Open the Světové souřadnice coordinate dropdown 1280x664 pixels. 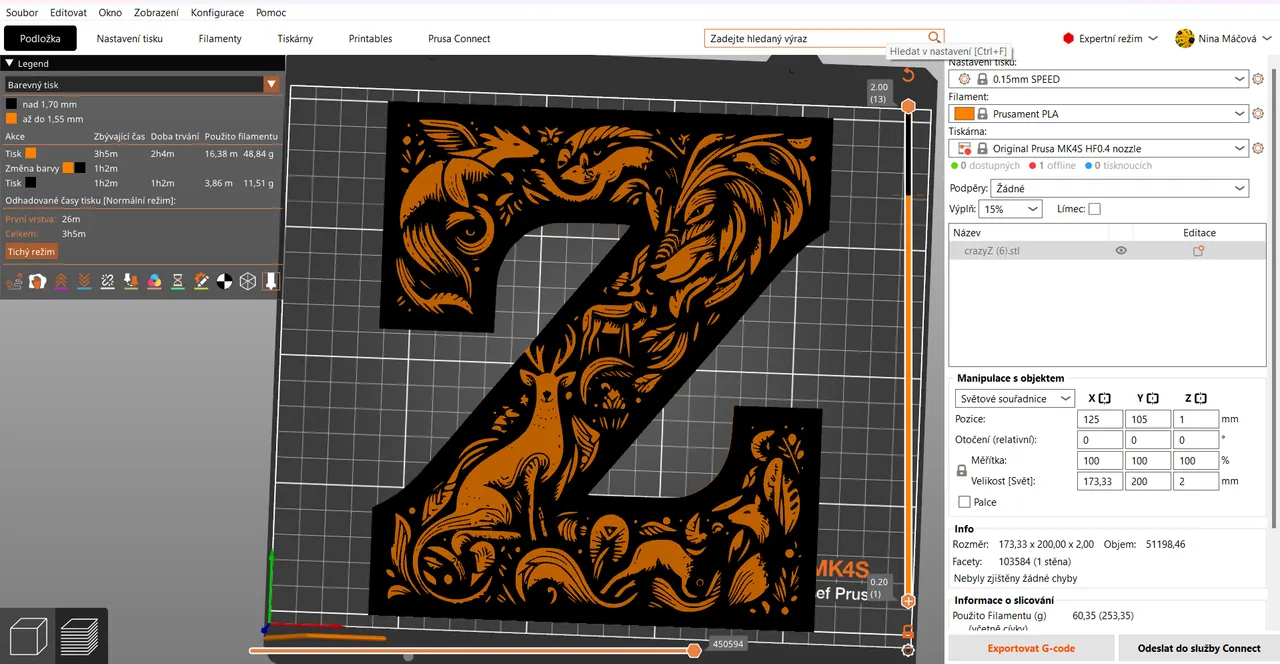tap(1014, 398)
